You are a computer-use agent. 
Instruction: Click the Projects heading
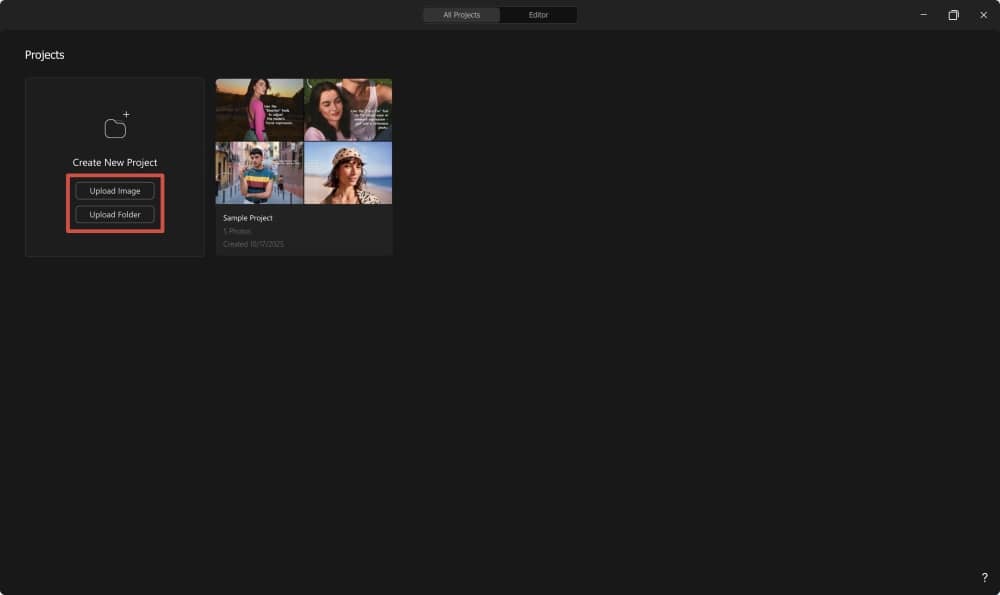44,55
